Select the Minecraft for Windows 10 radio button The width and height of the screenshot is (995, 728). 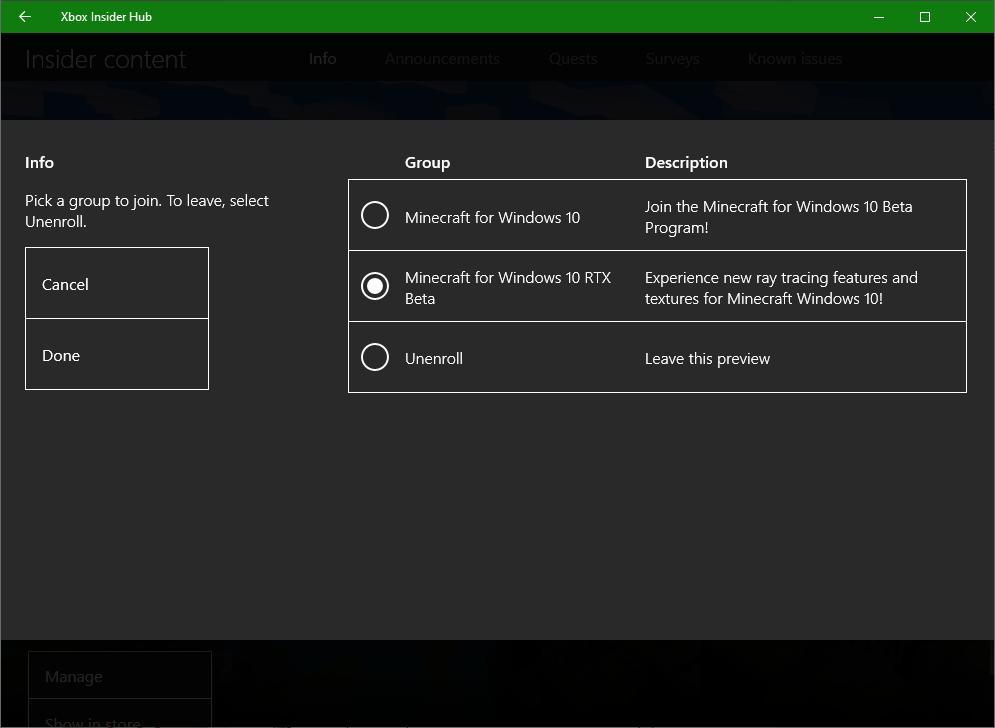click(x=375, y=215)
